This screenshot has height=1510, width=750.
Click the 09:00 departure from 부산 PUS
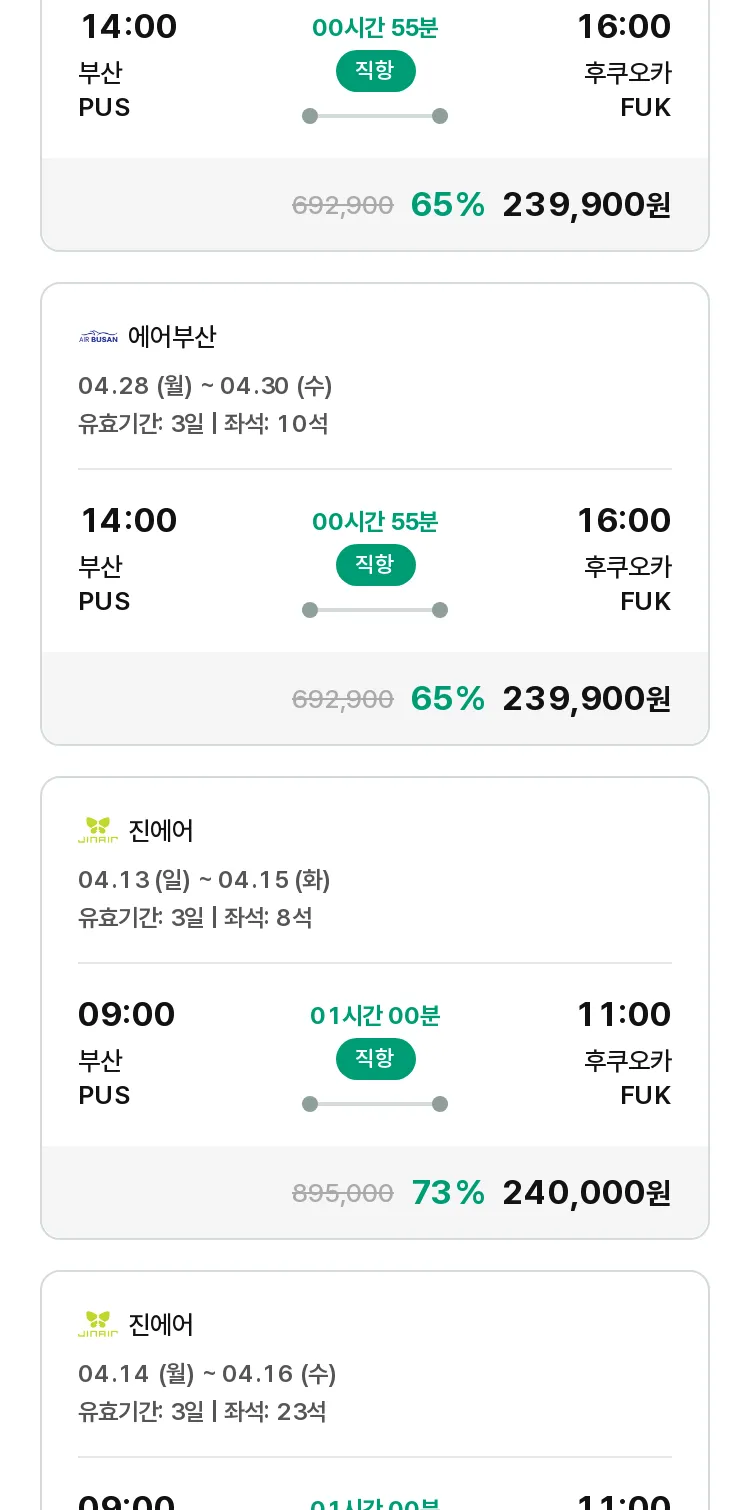(127, 1014)
